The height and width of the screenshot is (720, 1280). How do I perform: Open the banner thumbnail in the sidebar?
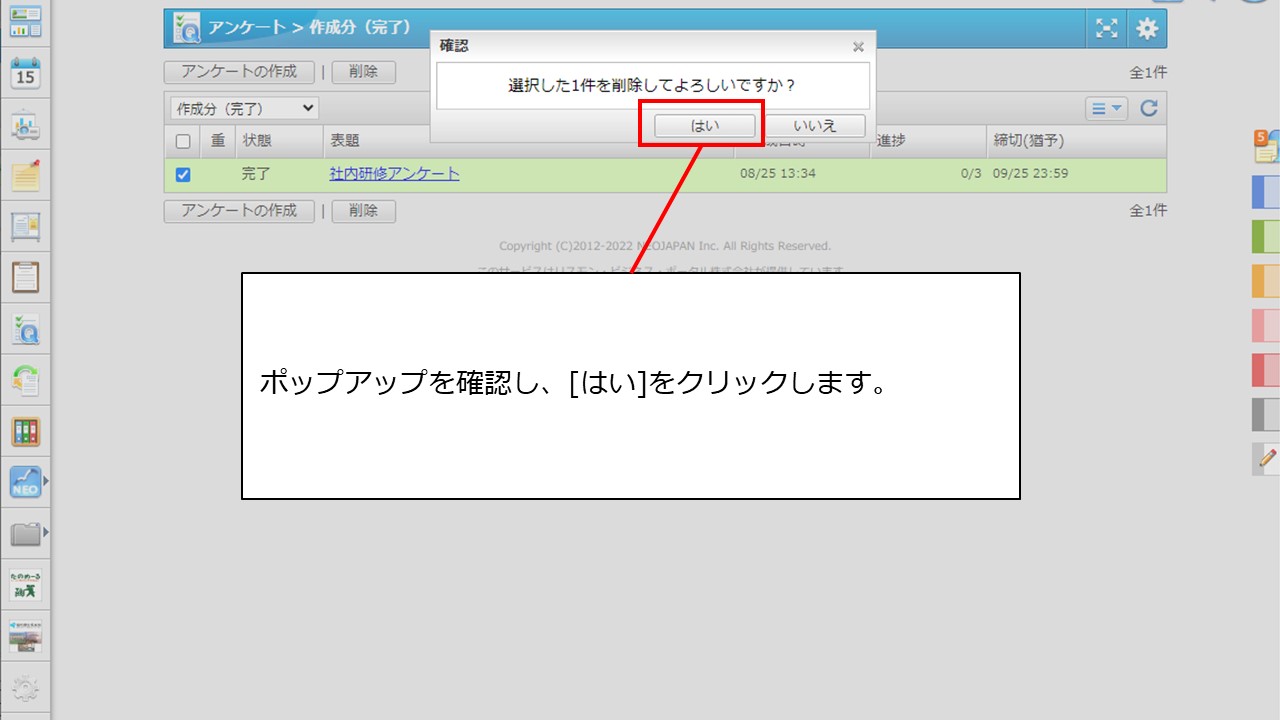coord(25,637)
